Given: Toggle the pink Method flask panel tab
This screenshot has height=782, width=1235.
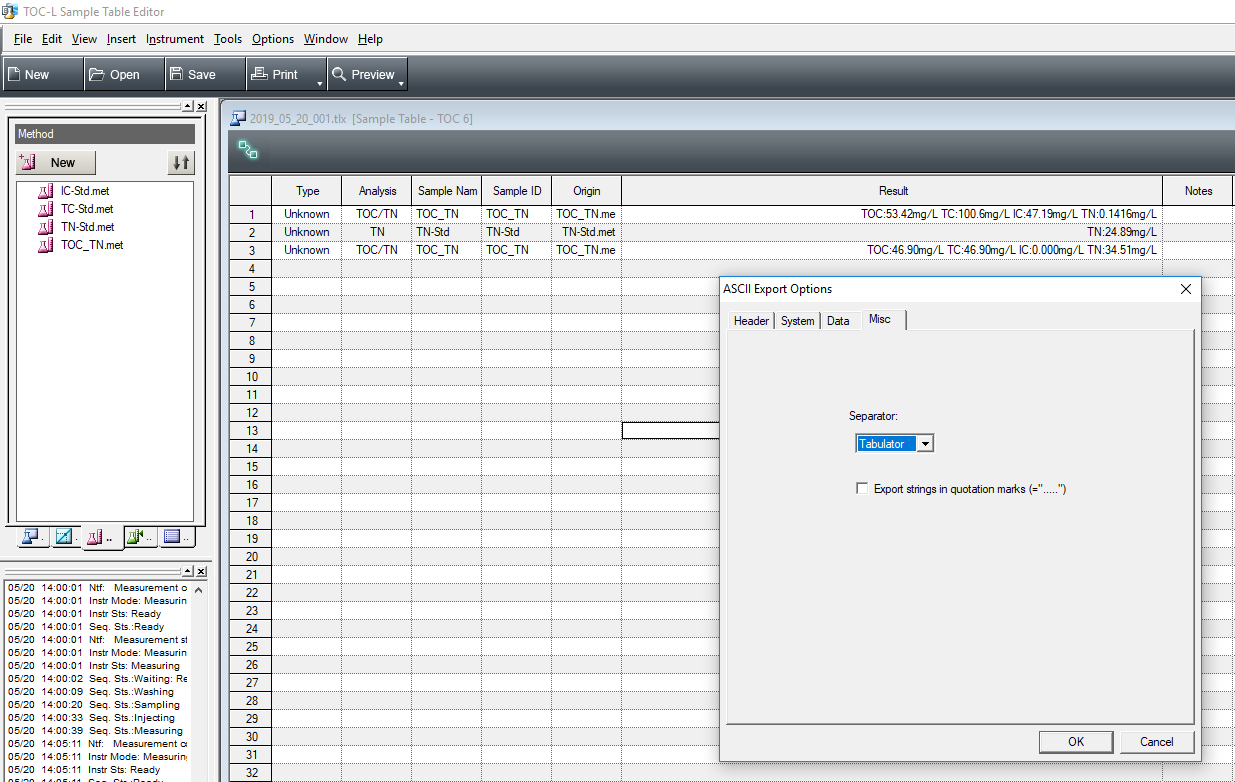Looking at the screenshot, I should (97, 537).
